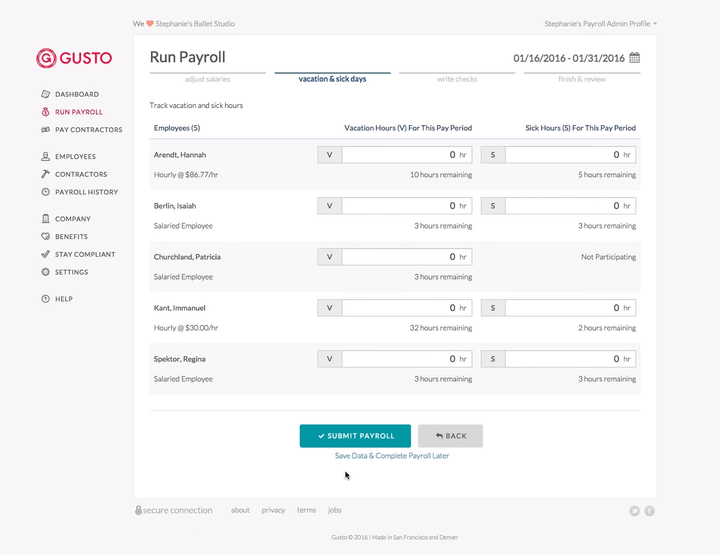
Task: Open Employees in the sidebar
Action: 75,157
